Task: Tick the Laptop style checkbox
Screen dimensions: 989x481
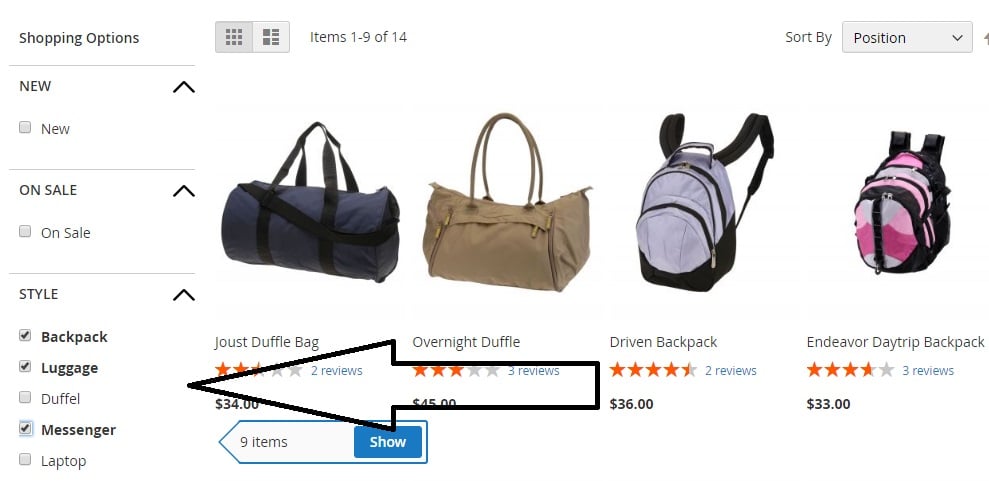Action: 25,460
